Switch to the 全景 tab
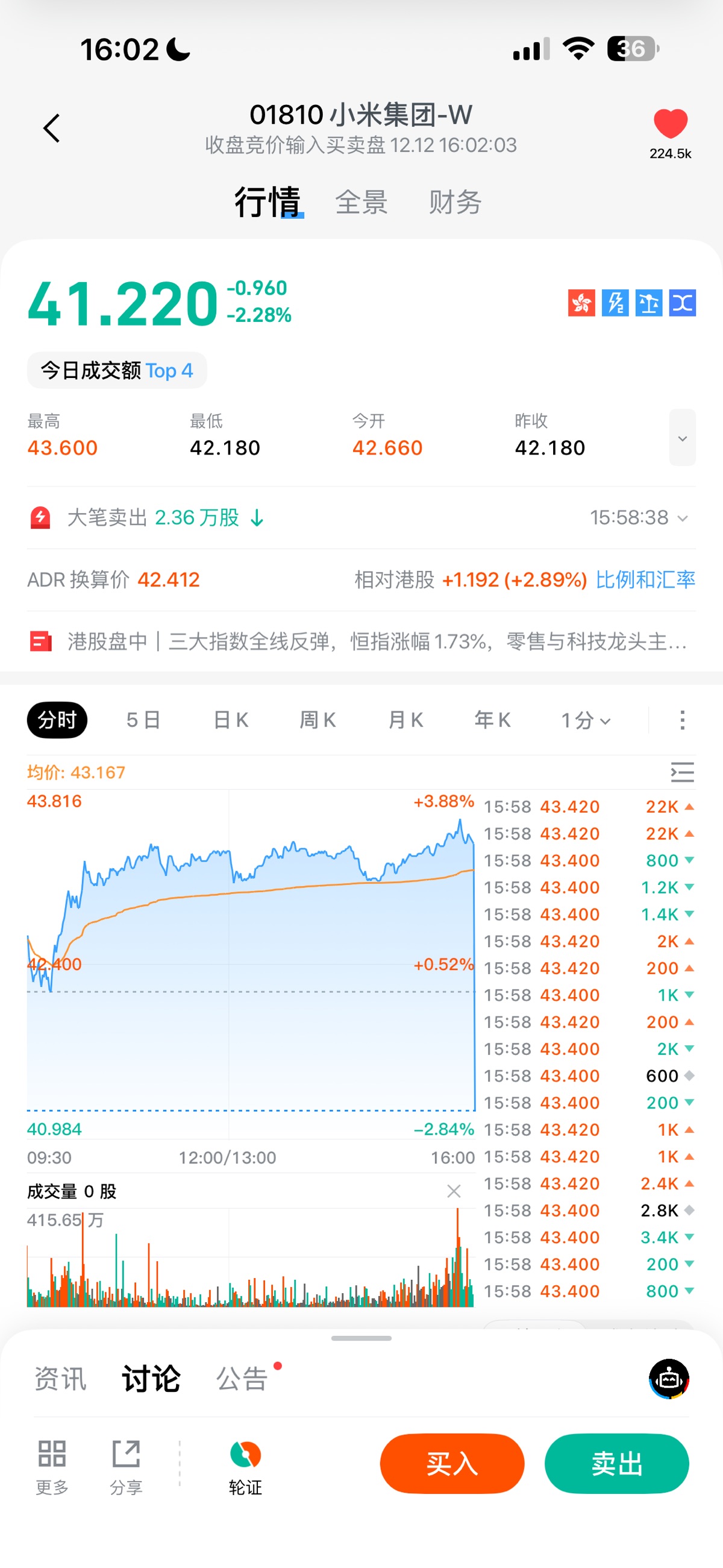The height and width of the screenshot is (1568, 723). (361, 202)
